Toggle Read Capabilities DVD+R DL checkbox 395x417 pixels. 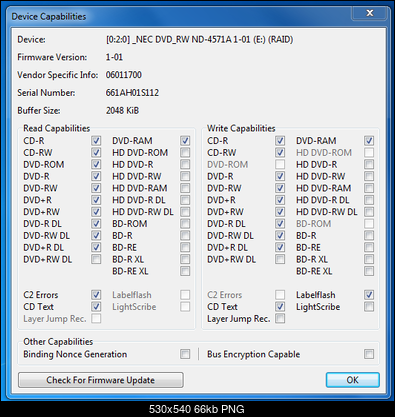point(96,247)
